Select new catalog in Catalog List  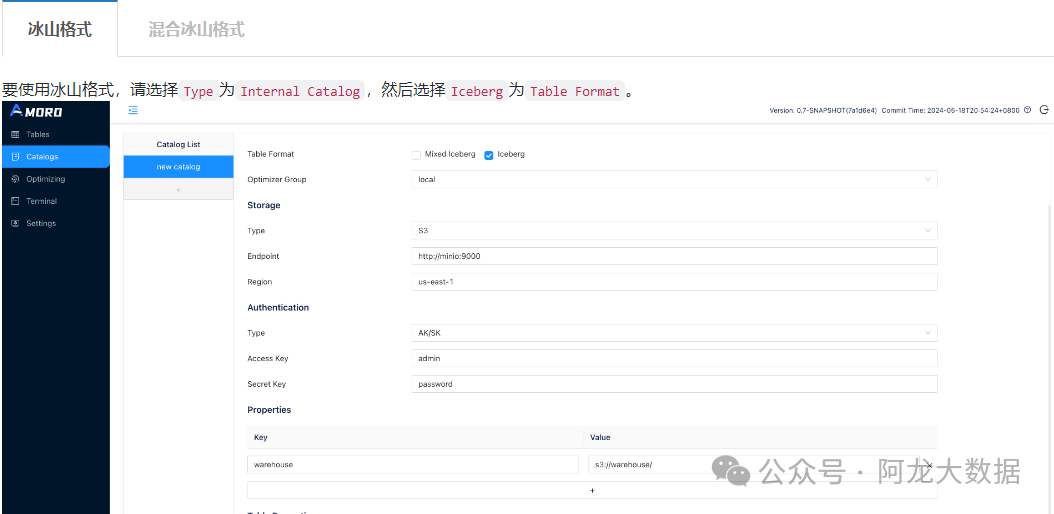[178, 167]
